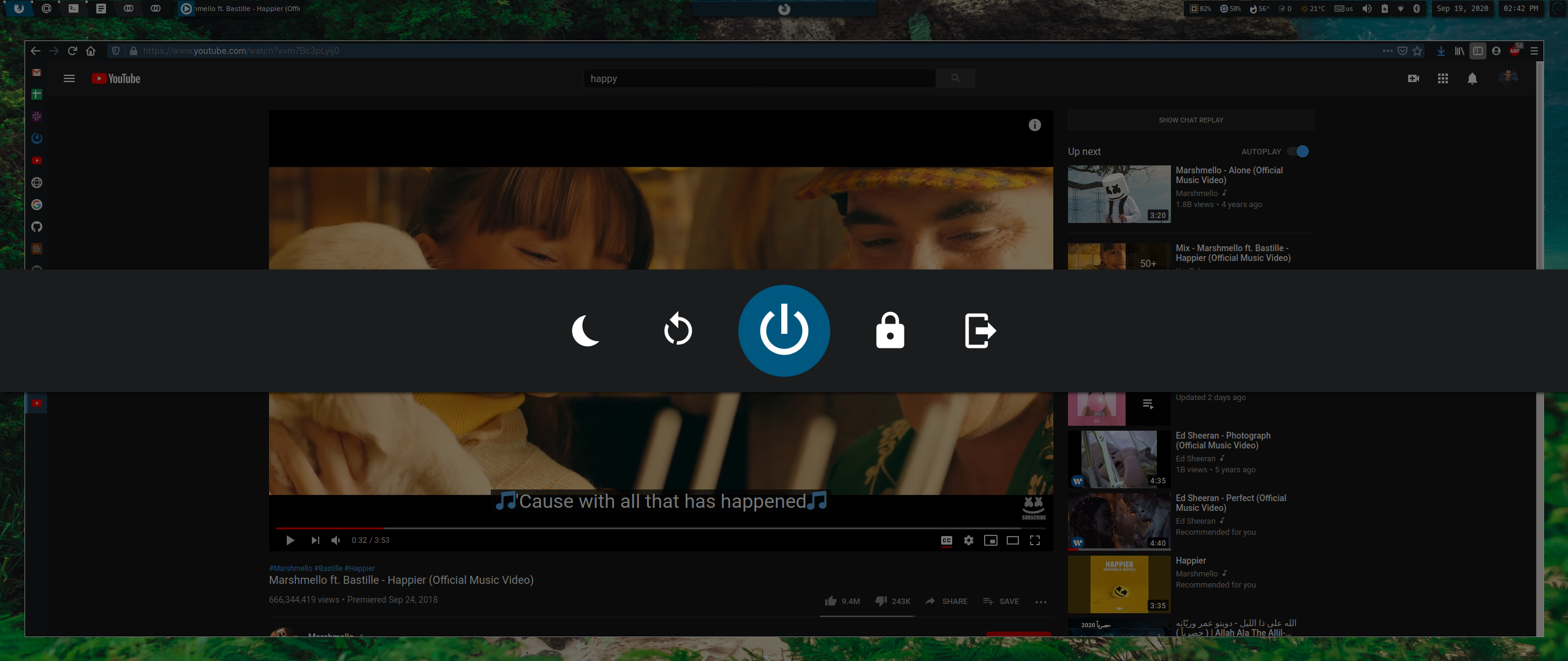Click the SHARE button

(947, 602)
